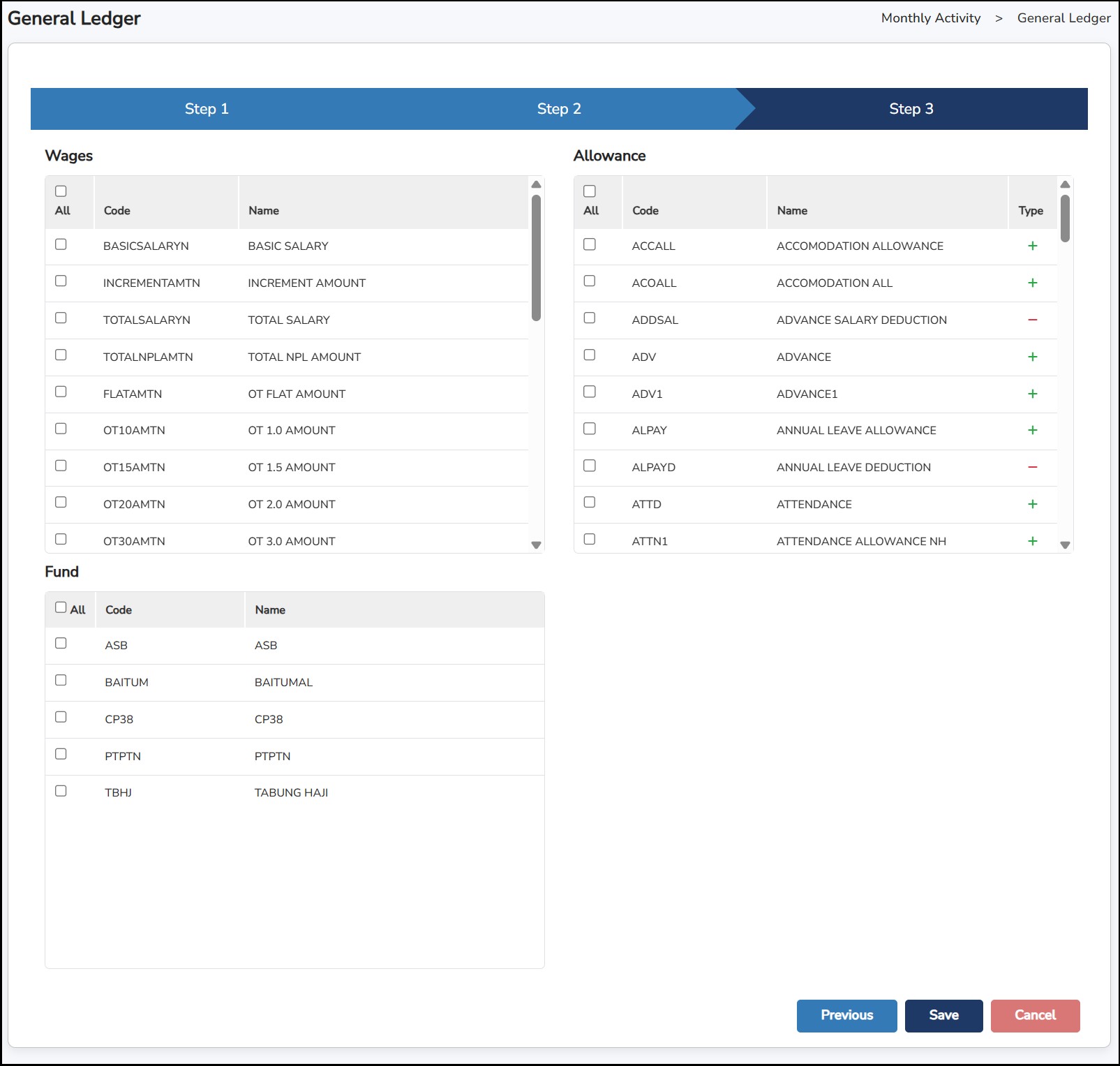
Task: Select all Fund items checkbox
Action: coord(61,607)
